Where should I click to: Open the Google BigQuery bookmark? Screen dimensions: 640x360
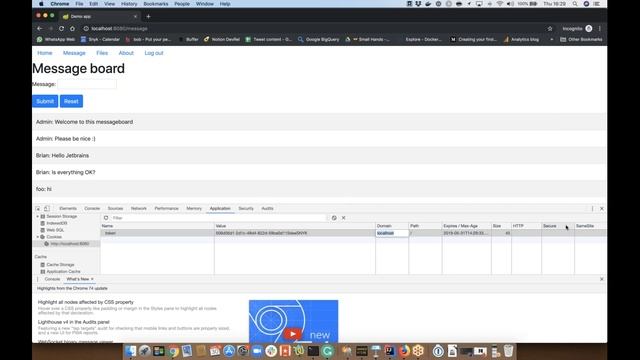click(x=319, y=40)
